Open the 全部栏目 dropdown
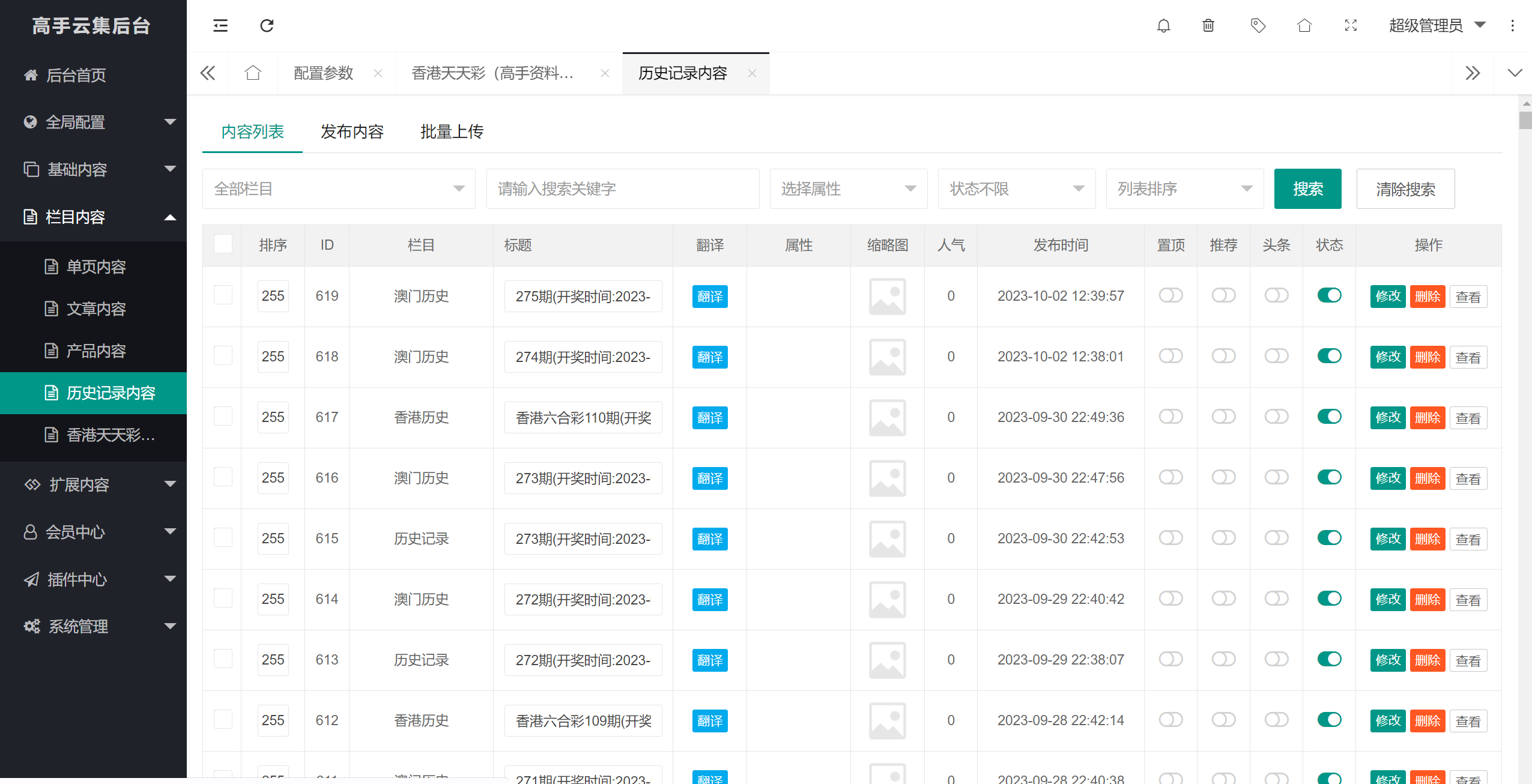Screen dimensions: 1532x784 [x=338, y=188]
